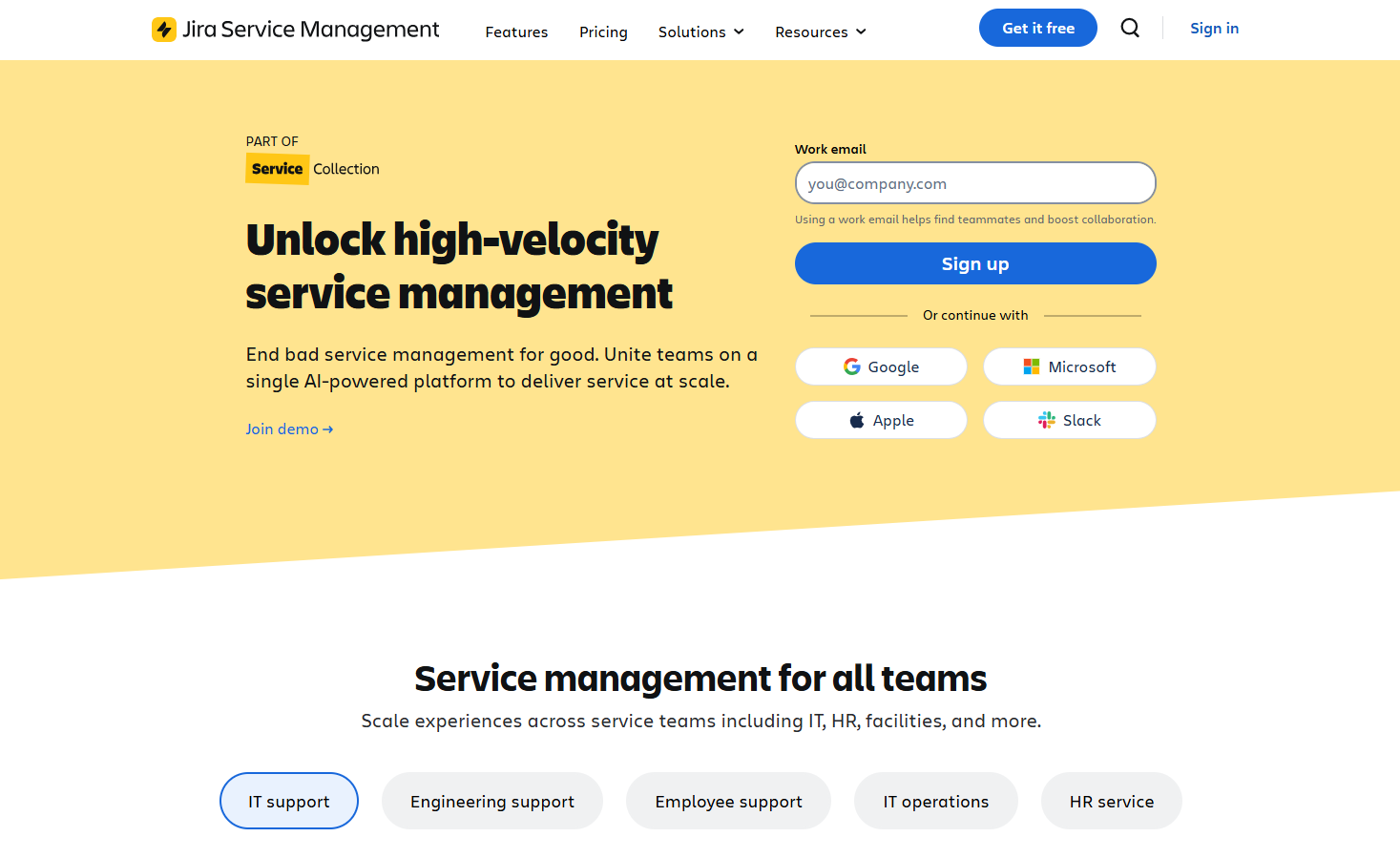The width and height of the screenshot is (1400, 858).
Task: Click the Apple logo icon
Action: 857,420
